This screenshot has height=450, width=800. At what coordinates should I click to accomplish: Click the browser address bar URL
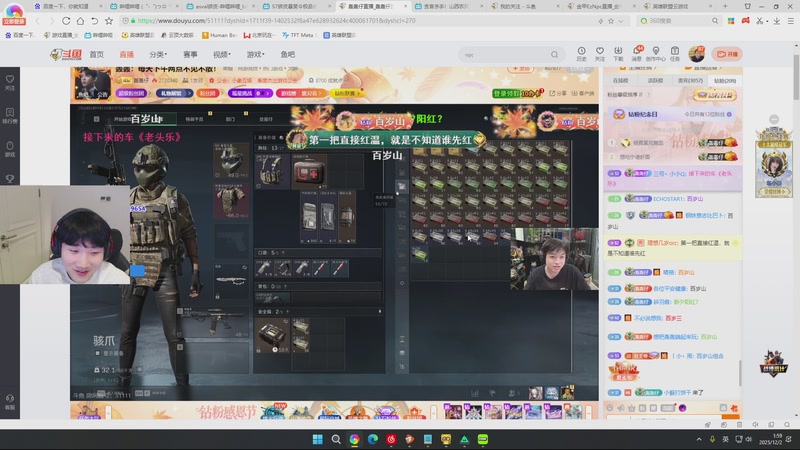pyautogui.click(x=277, y=21)
